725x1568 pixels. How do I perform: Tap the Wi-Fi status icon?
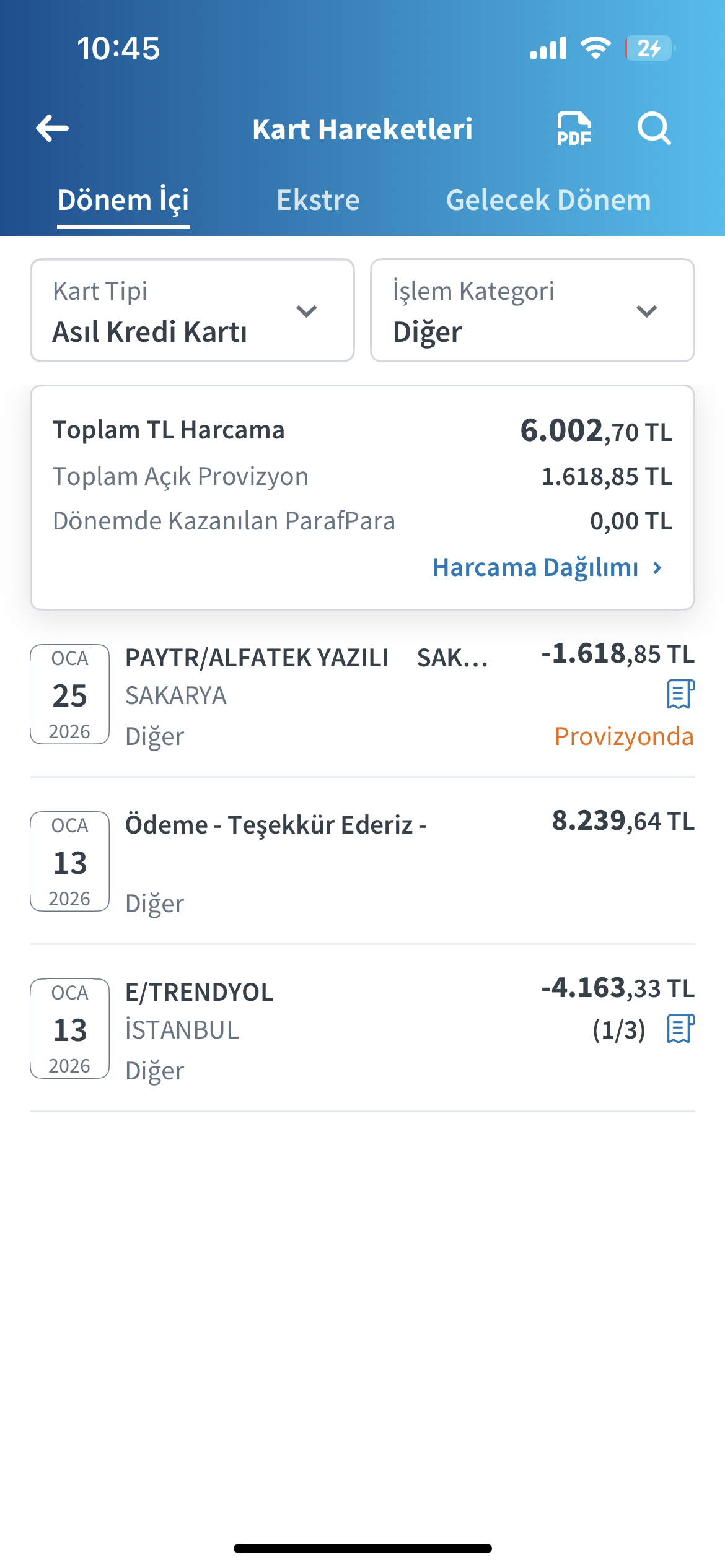595,48
